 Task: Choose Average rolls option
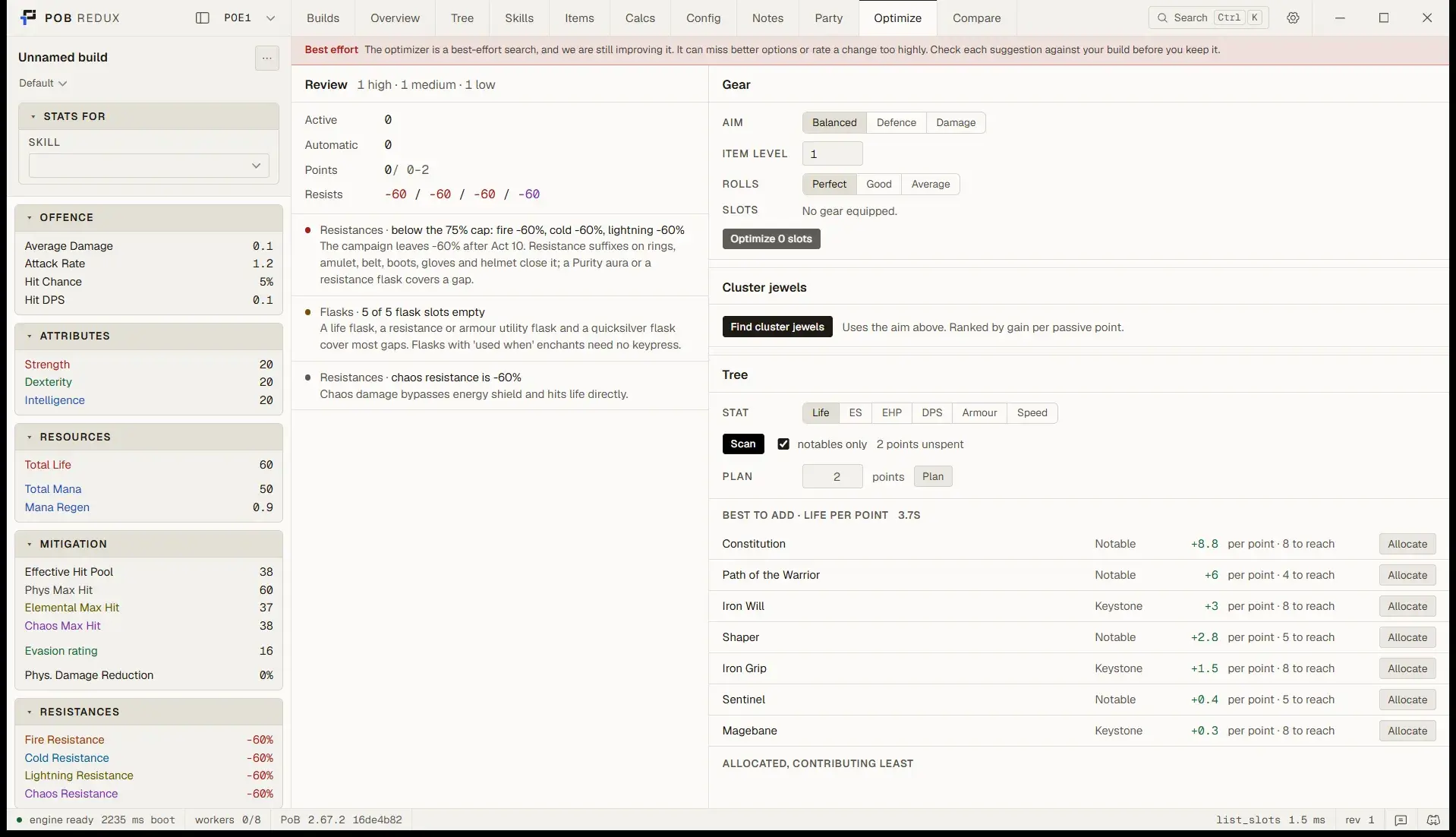[x=930, y=184]
